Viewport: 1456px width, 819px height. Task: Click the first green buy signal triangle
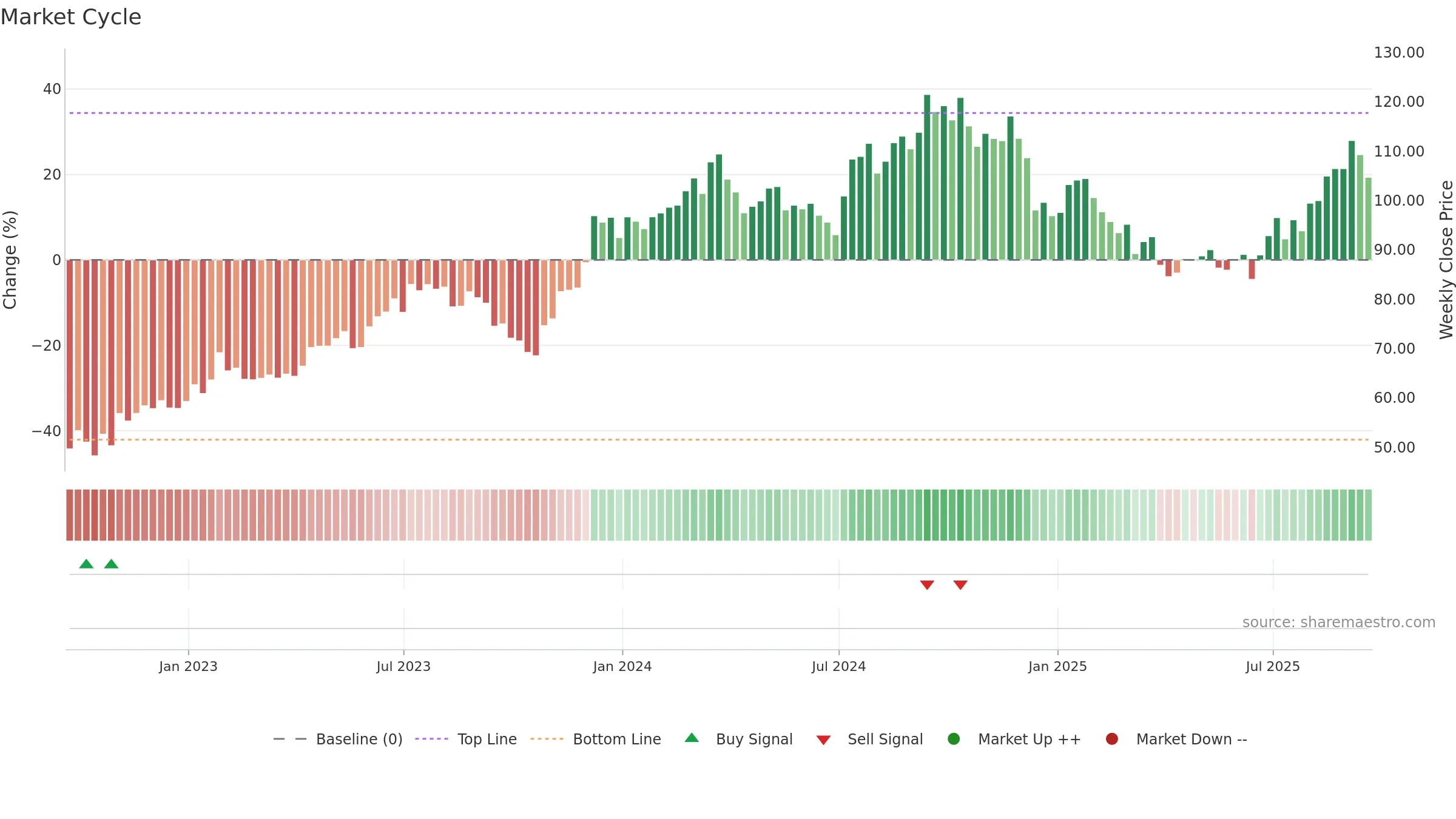click(x=86, y=564)
